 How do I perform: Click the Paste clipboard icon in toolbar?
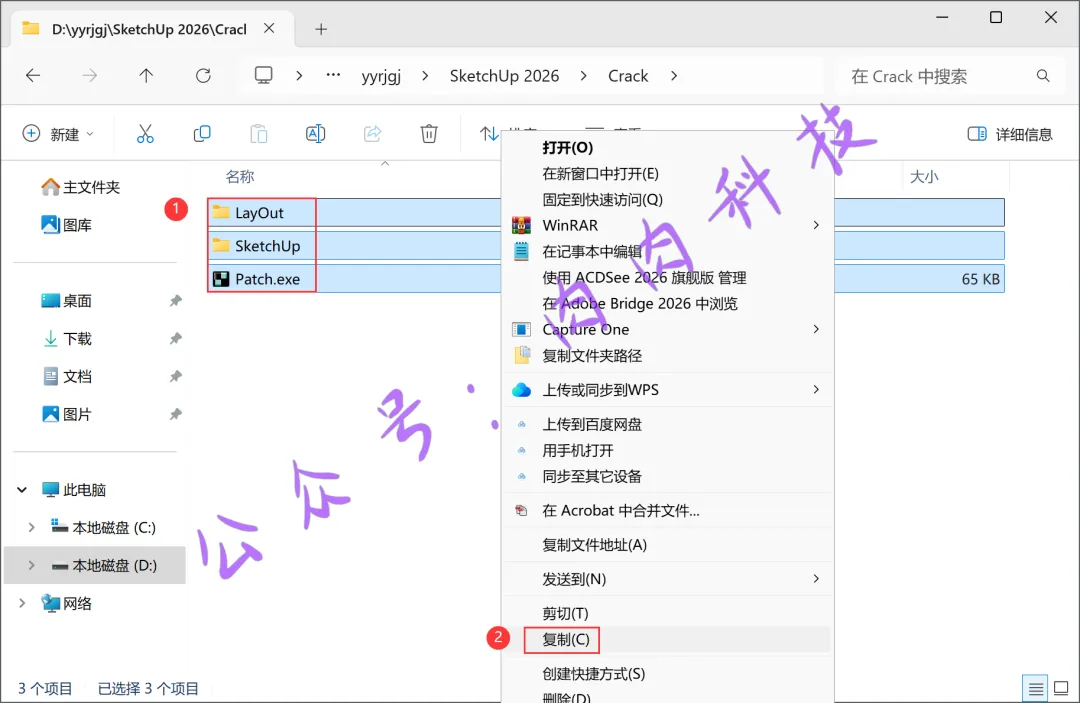pyautogui.click(x=258, y=134)
